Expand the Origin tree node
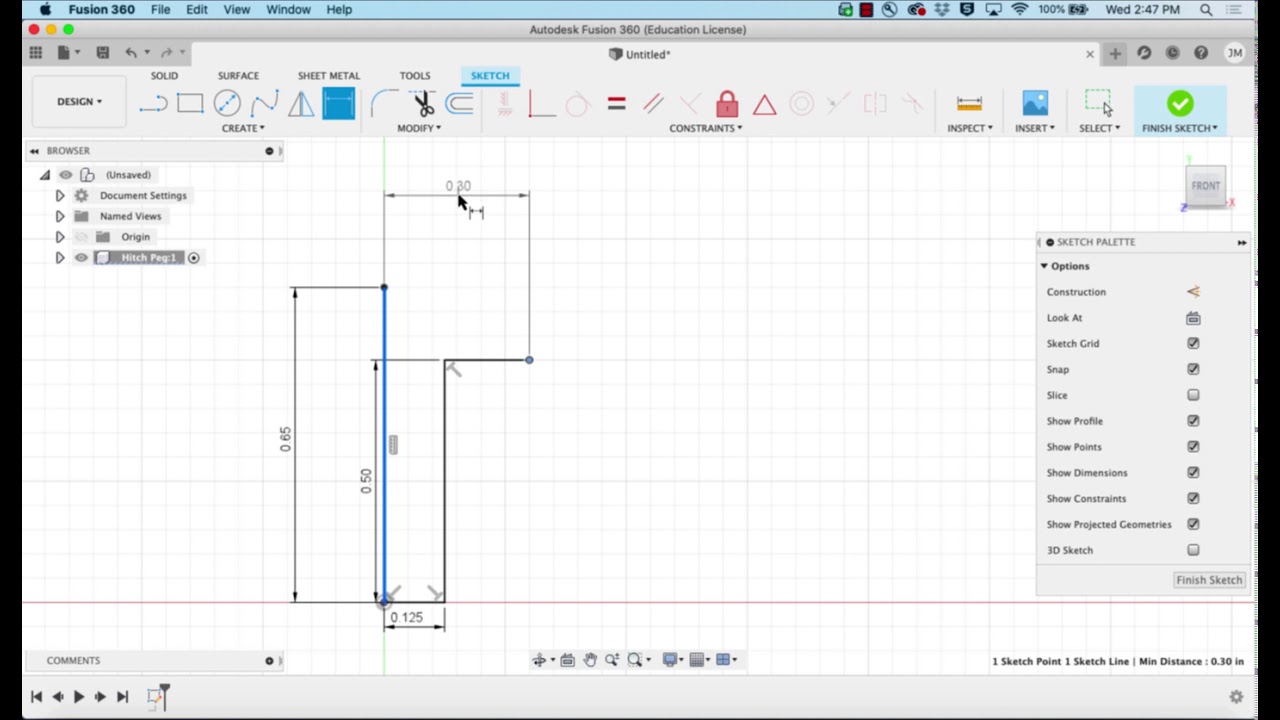This screenshot has width=1280, height=720. point(59,237)
